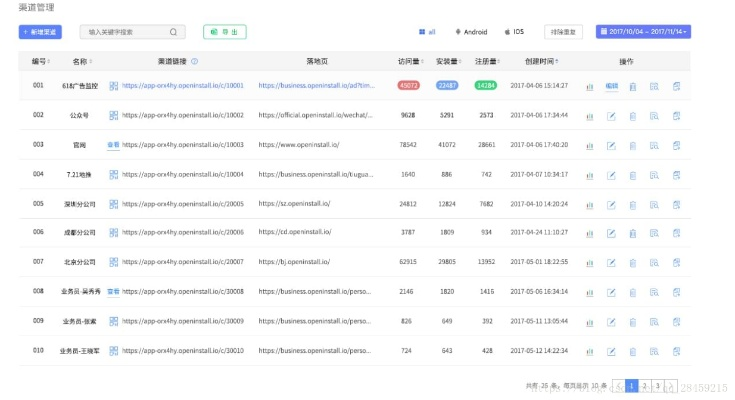This screenshot has height=400, width=735.
Task: Go to page 3 in pagination
Action: tap(658, 385)
